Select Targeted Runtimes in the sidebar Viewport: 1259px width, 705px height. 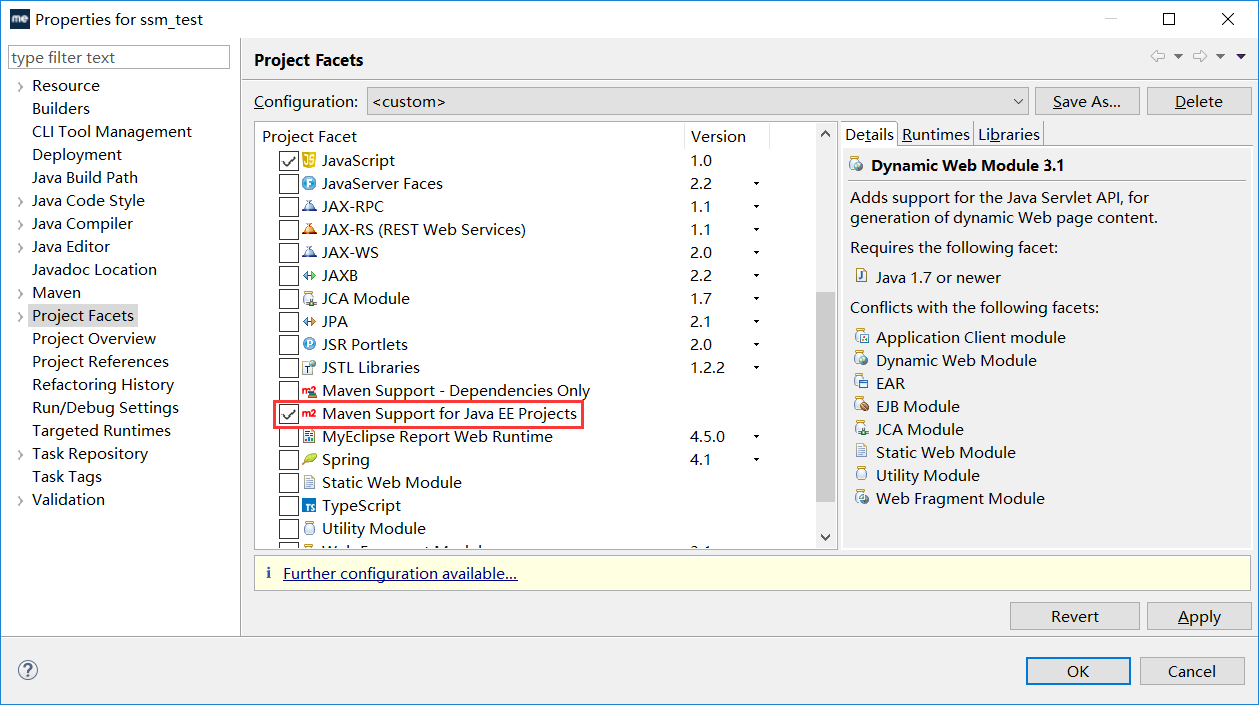pyautogui.click(x=101, y=430)
